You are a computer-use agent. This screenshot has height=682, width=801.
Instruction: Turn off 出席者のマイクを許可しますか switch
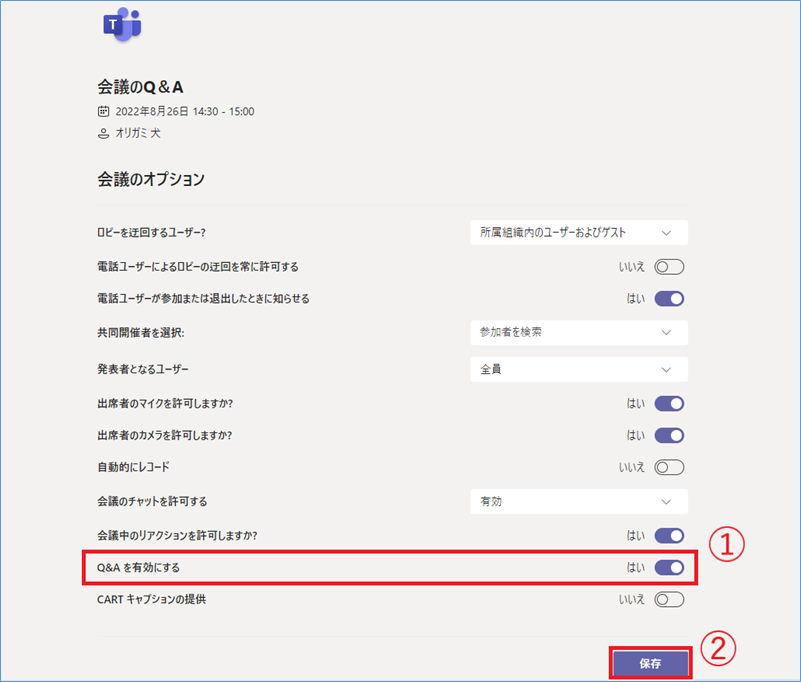click(x=669, y=404)
